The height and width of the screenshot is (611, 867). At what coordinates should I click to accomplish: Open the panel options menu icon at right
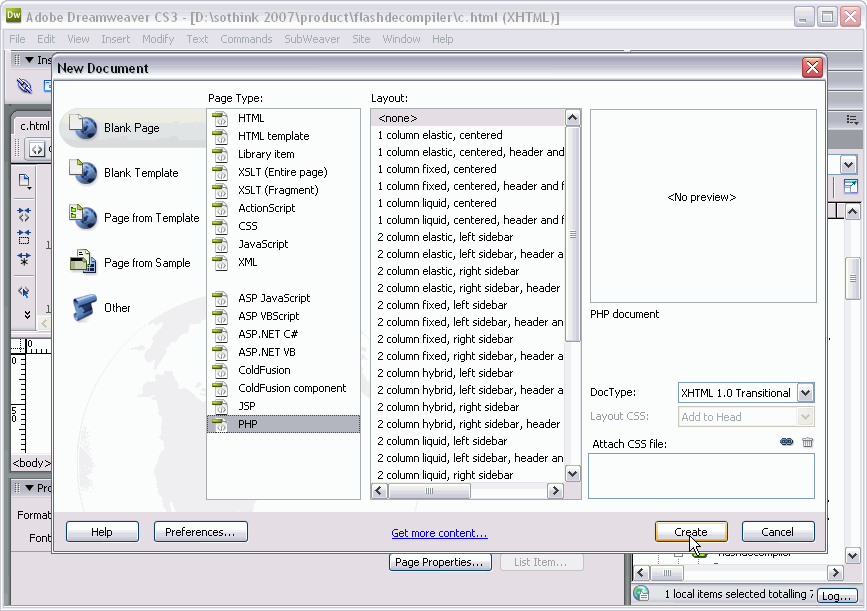(x=852, y=119)
